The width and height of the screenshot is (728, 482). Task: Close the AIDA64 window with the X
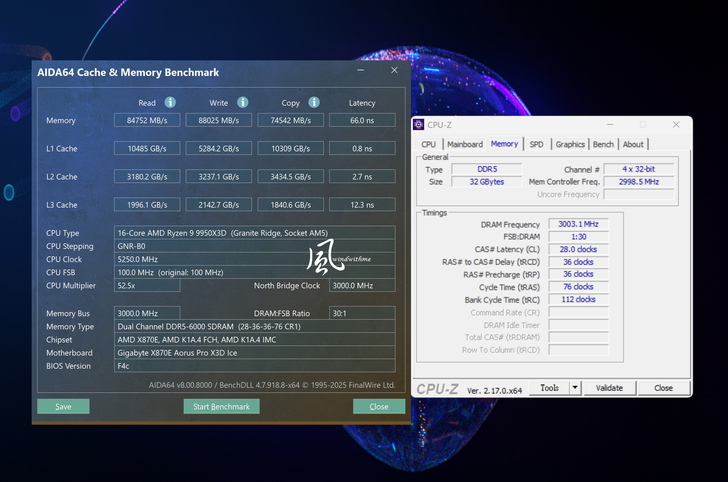[x=394, y=71]
